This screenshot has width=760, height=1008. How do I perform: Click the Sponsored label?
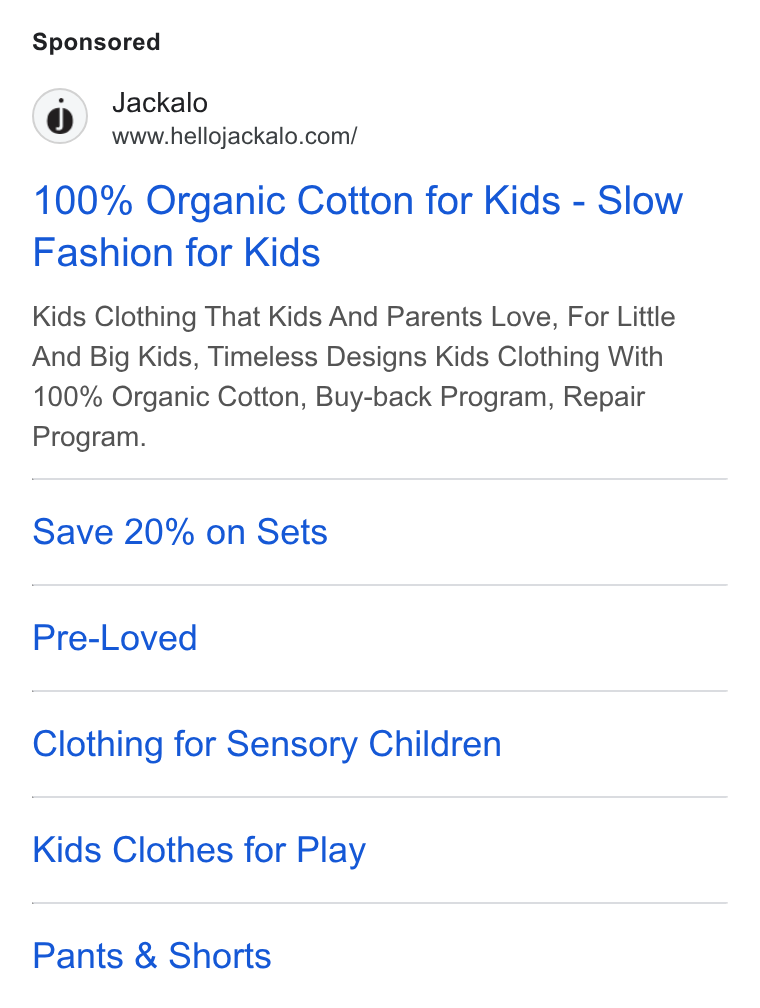(x=96, y=42)
